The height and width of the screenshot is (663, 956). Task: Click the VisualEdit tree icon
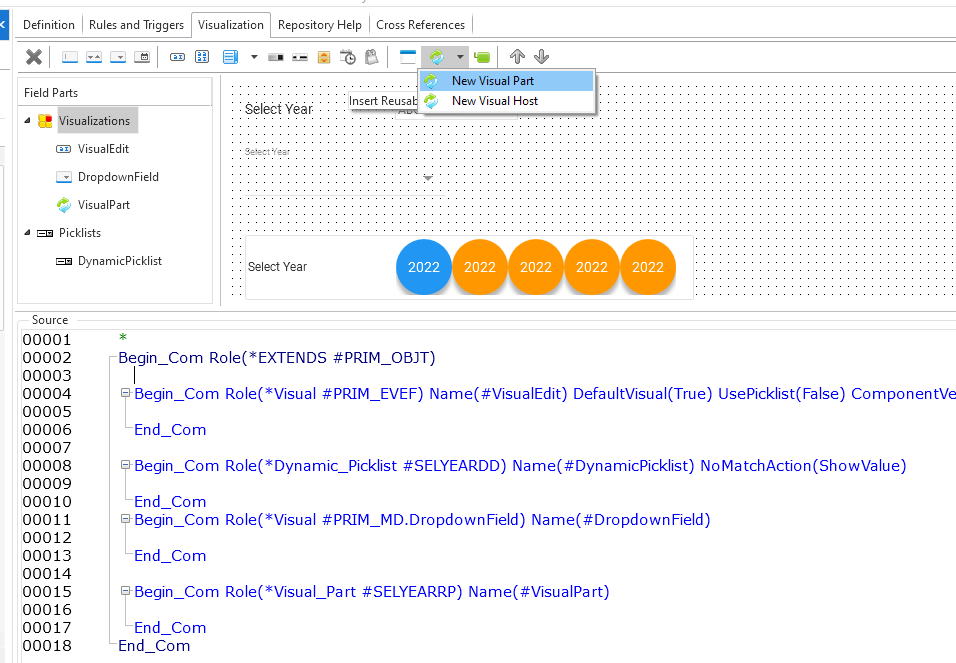(64, 149)
